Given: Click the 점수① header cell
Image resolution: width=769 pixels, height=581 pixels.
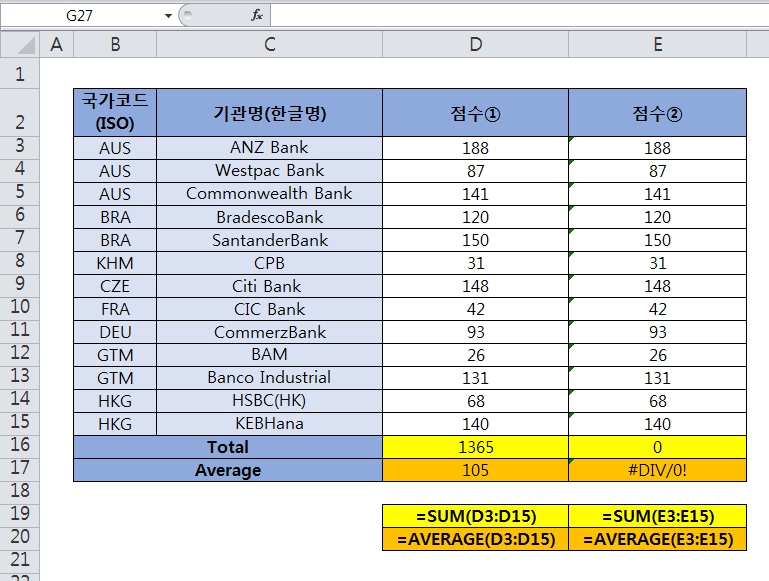Looking at the screenshot, I should click(x=475, y=113).
